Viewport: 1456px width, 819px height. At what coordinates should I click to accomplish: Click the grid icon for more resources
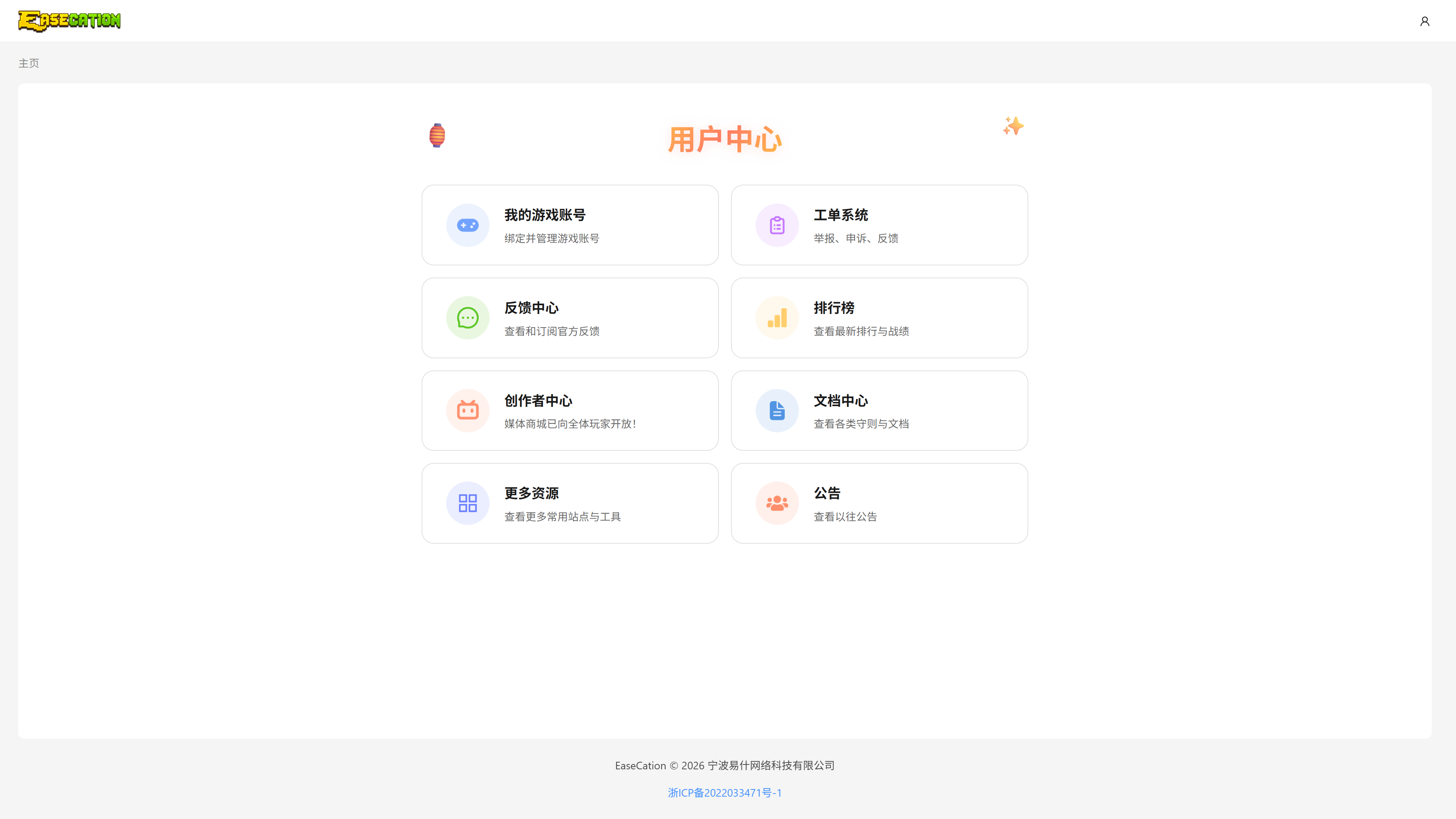pyautogui.click(x=468, y=503)
